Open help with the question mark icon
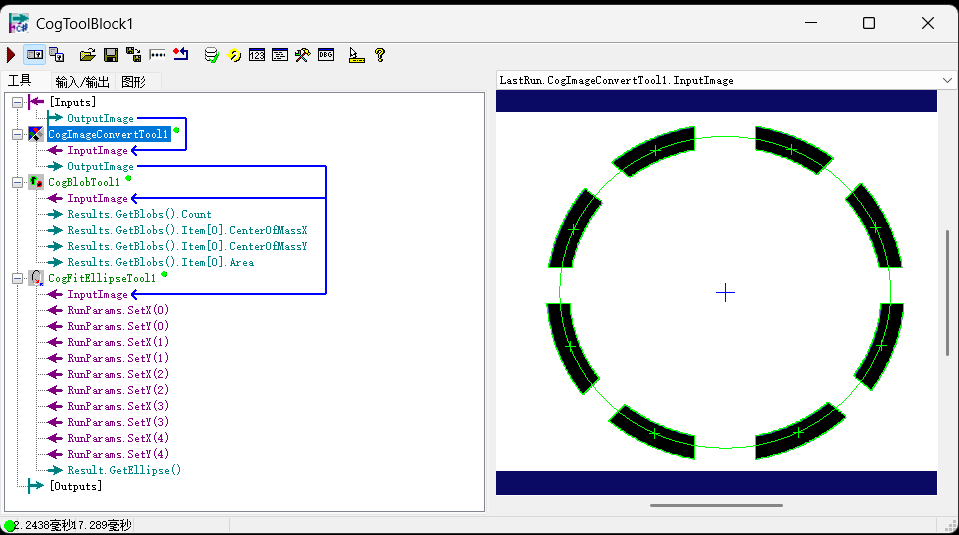 (x=380, y=55)
